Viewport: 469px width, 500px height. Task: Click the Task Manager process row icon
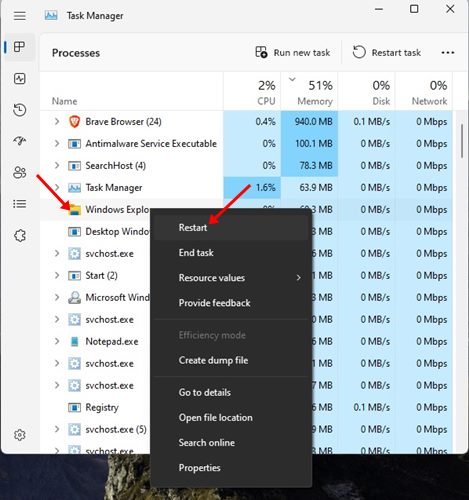click(74, 188)
